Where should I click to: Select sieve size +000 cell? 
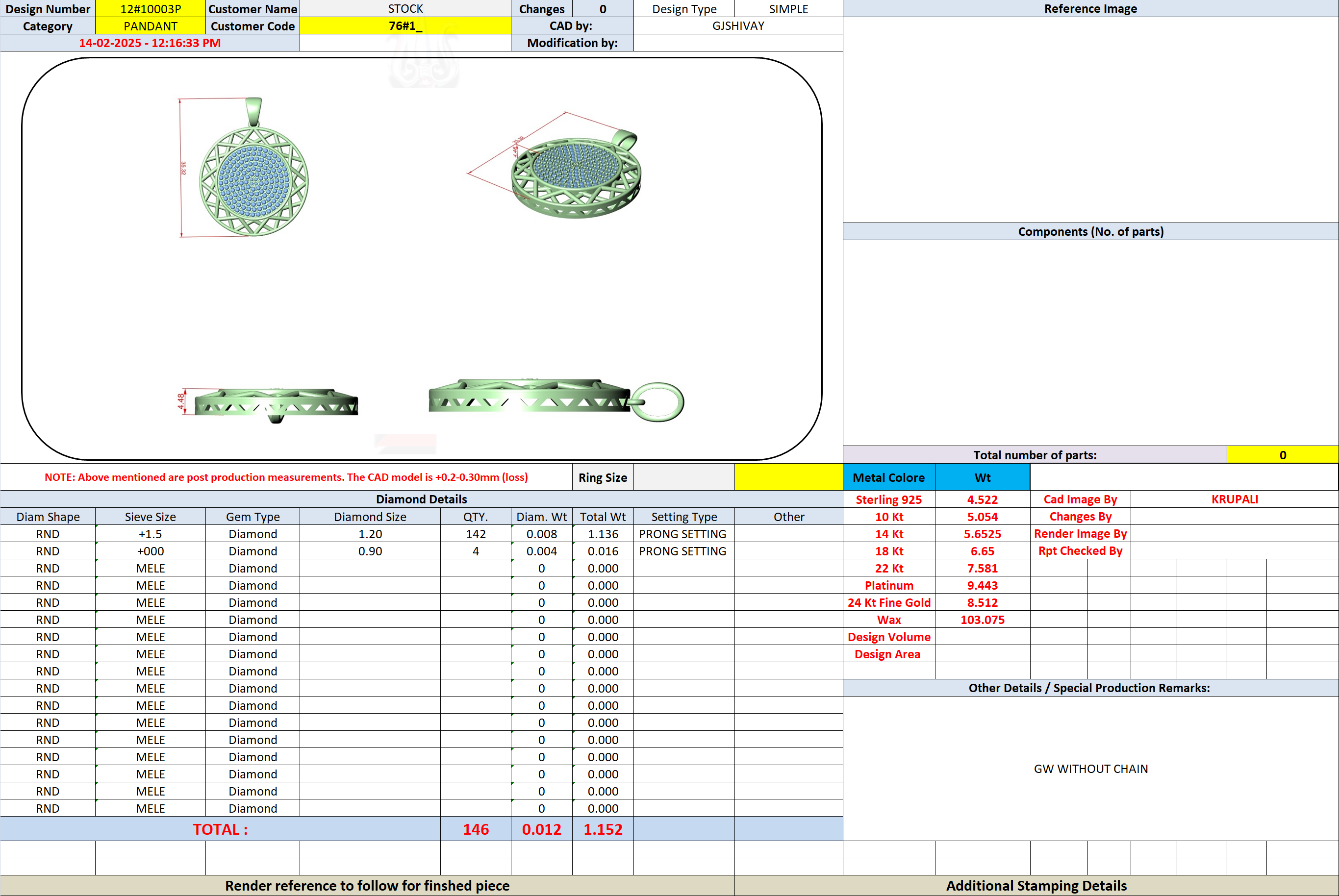[x=151, y=551]
